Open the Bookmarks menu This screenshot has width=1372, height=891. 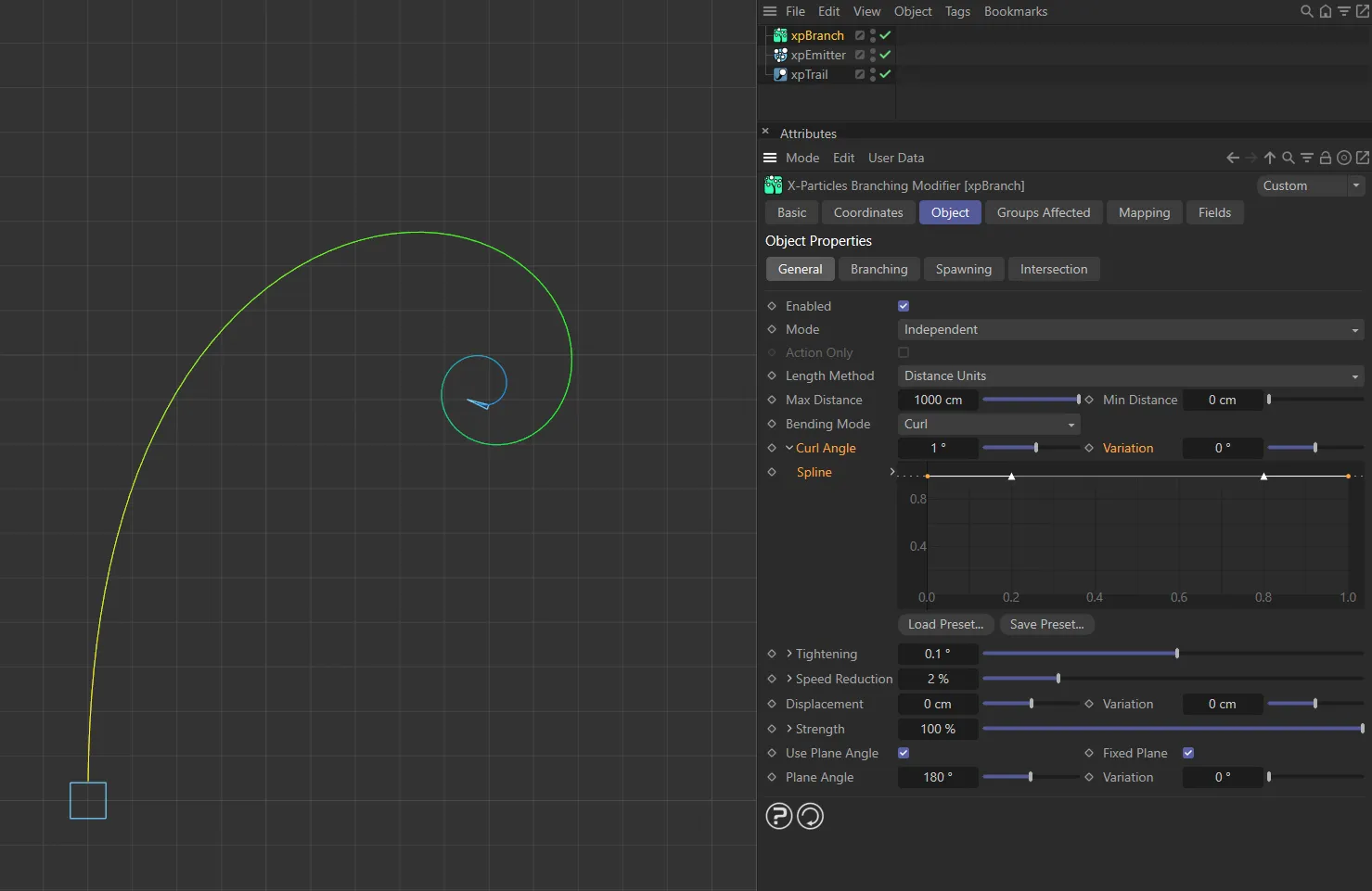(x=1015, y=11)
